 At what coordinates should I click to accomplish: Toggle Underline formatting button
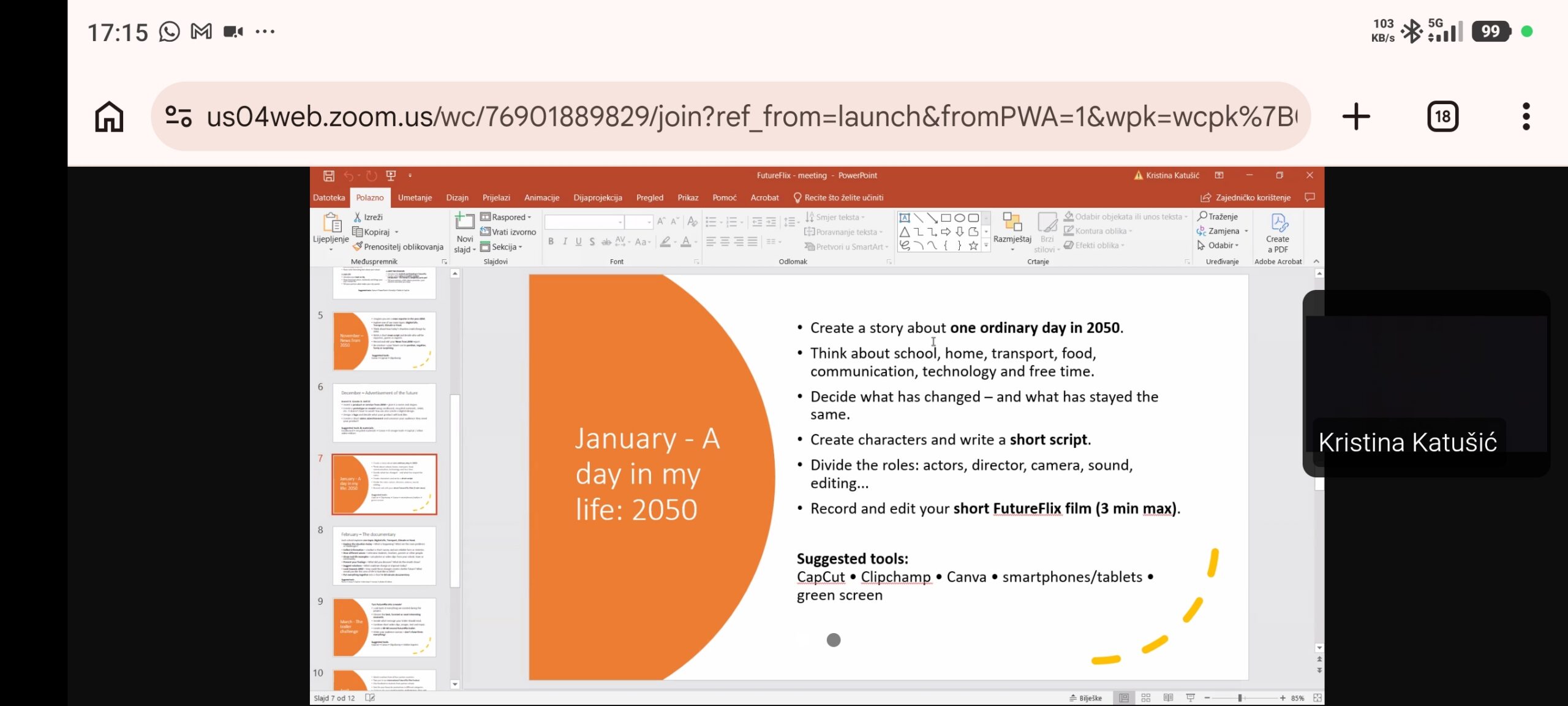pyautogui.click(x=578, y=242)
